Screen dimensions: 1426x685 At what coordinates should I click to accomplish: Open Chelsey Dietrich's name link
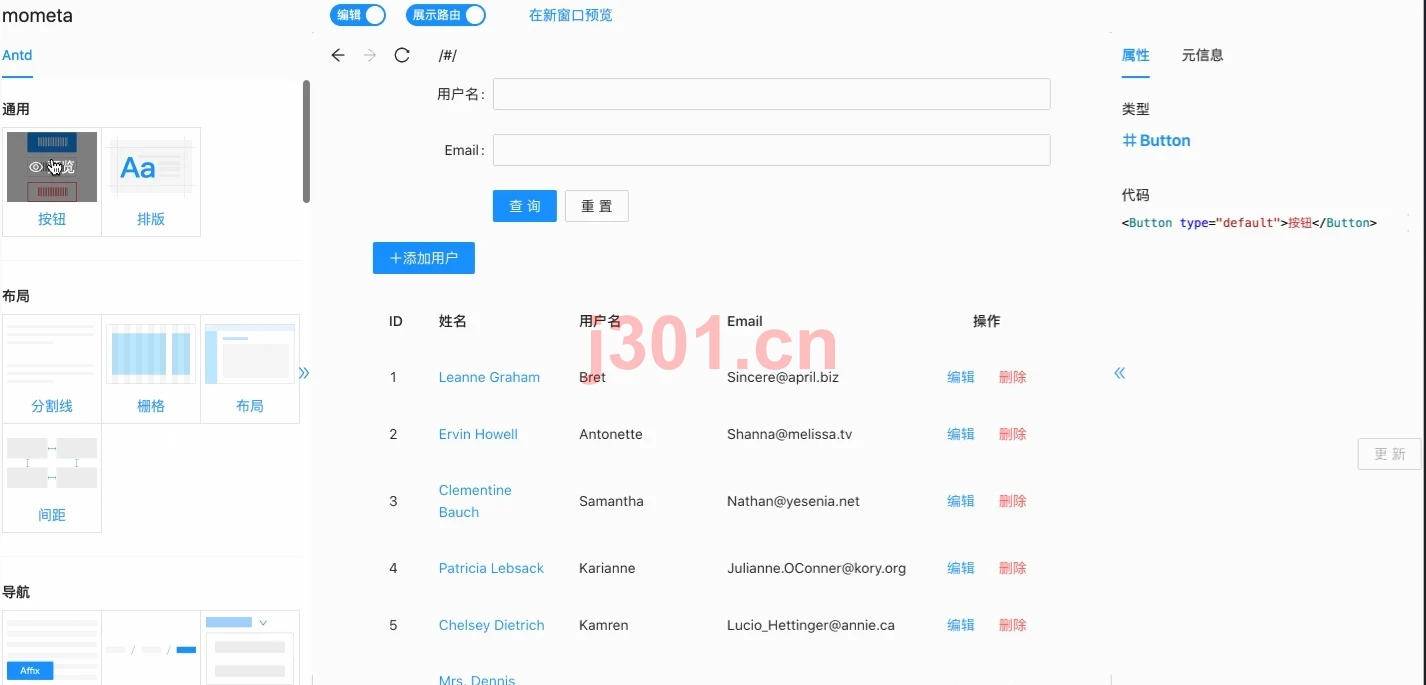pos(491,625)
